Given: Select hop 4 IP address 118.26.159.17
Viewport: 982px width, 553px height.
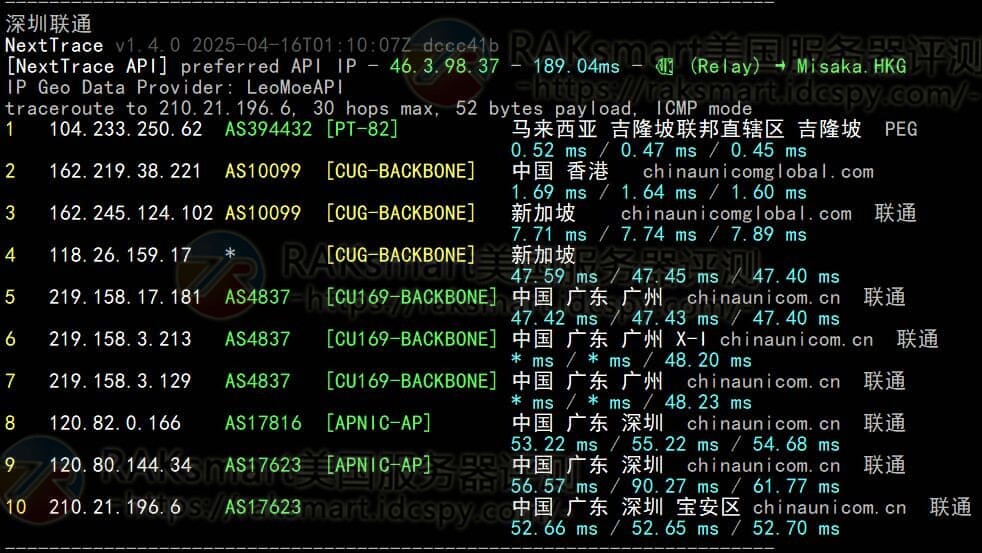Looking at the screenshot, I should (x=120, y=255).
